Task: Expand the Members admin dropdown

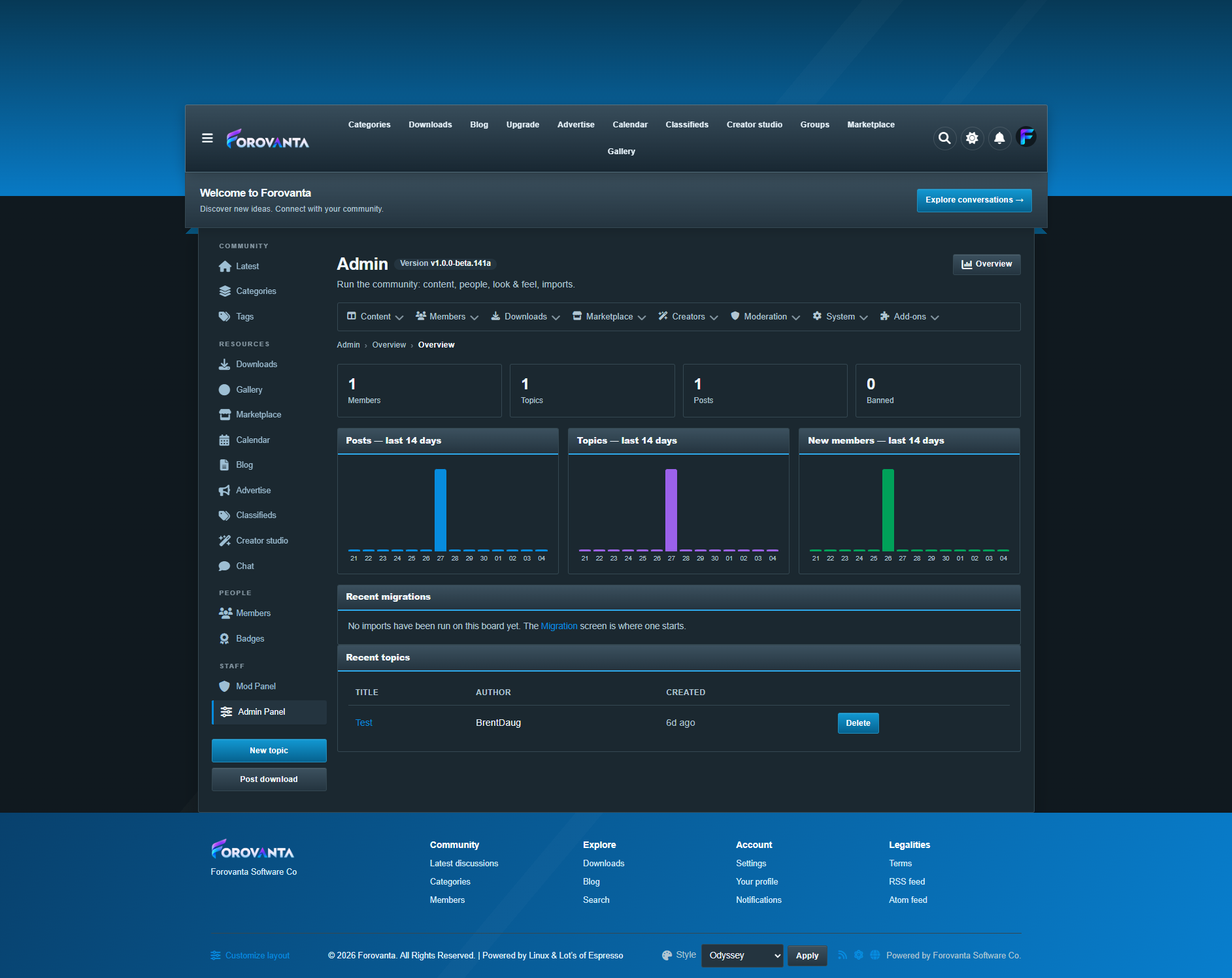Action: coord(447,317)
